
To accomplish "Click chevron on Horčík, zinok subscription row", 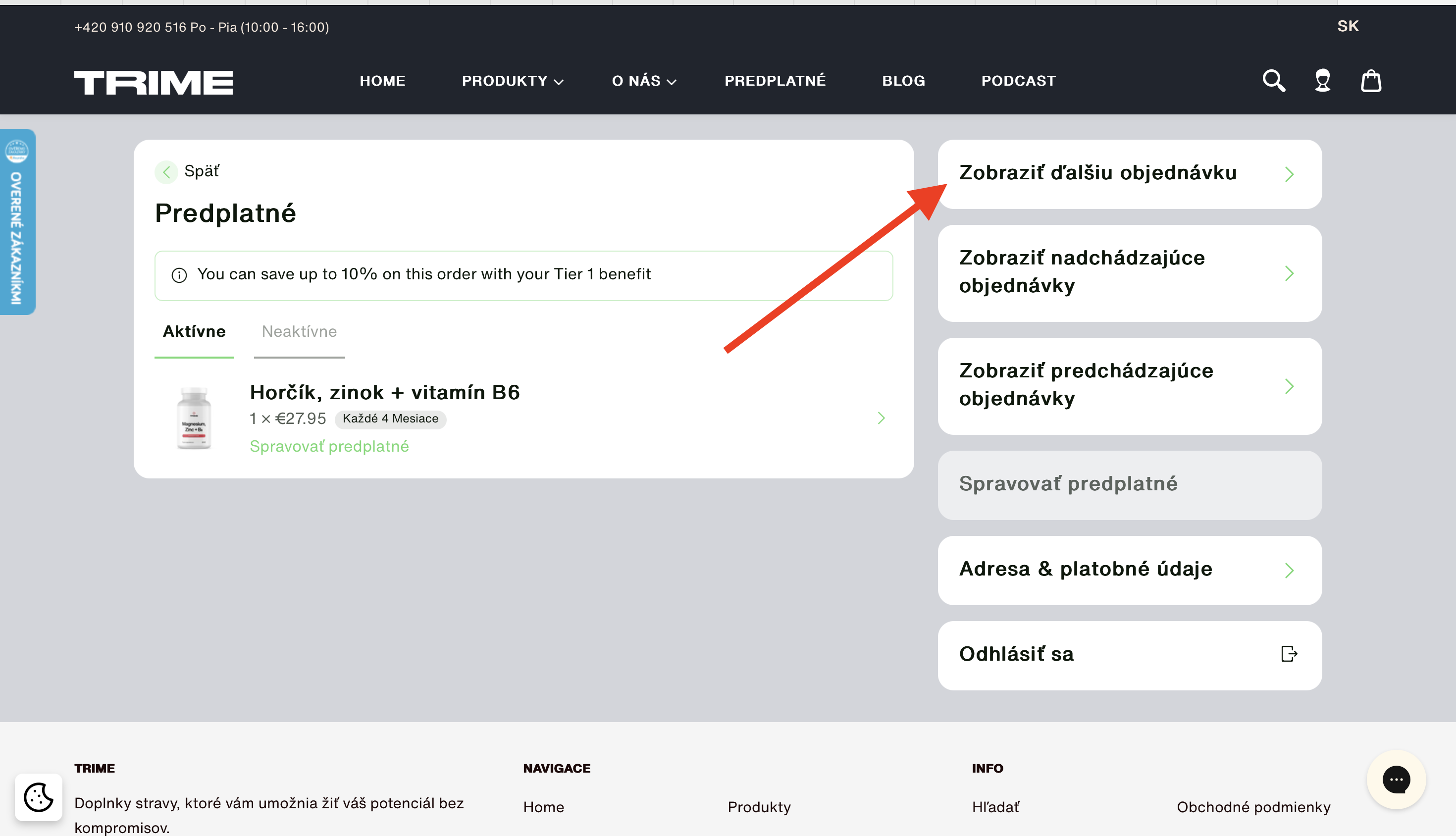I will [881, 418].
